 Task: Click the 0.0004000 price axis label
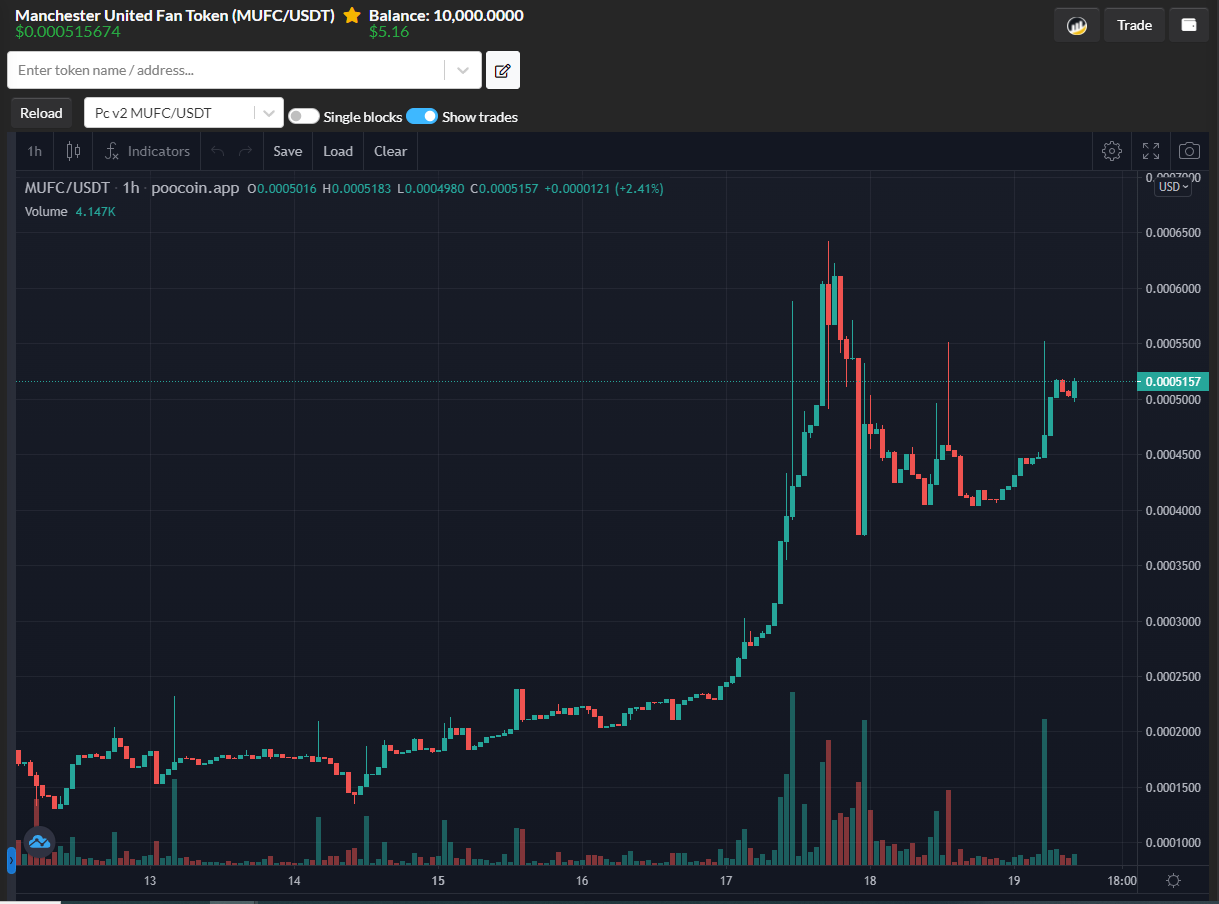click(1172, 511)
